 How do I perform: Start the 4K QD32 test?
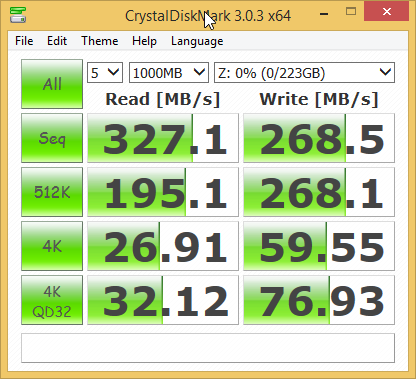(52, 300)
